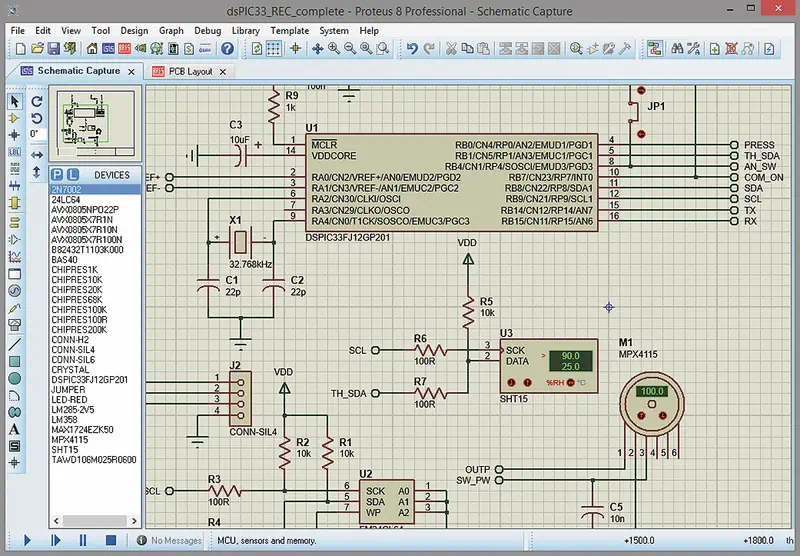Create a new project with the blank page icon
The width and height of the screenshot is (800, 556).
[x=20, y=49]
